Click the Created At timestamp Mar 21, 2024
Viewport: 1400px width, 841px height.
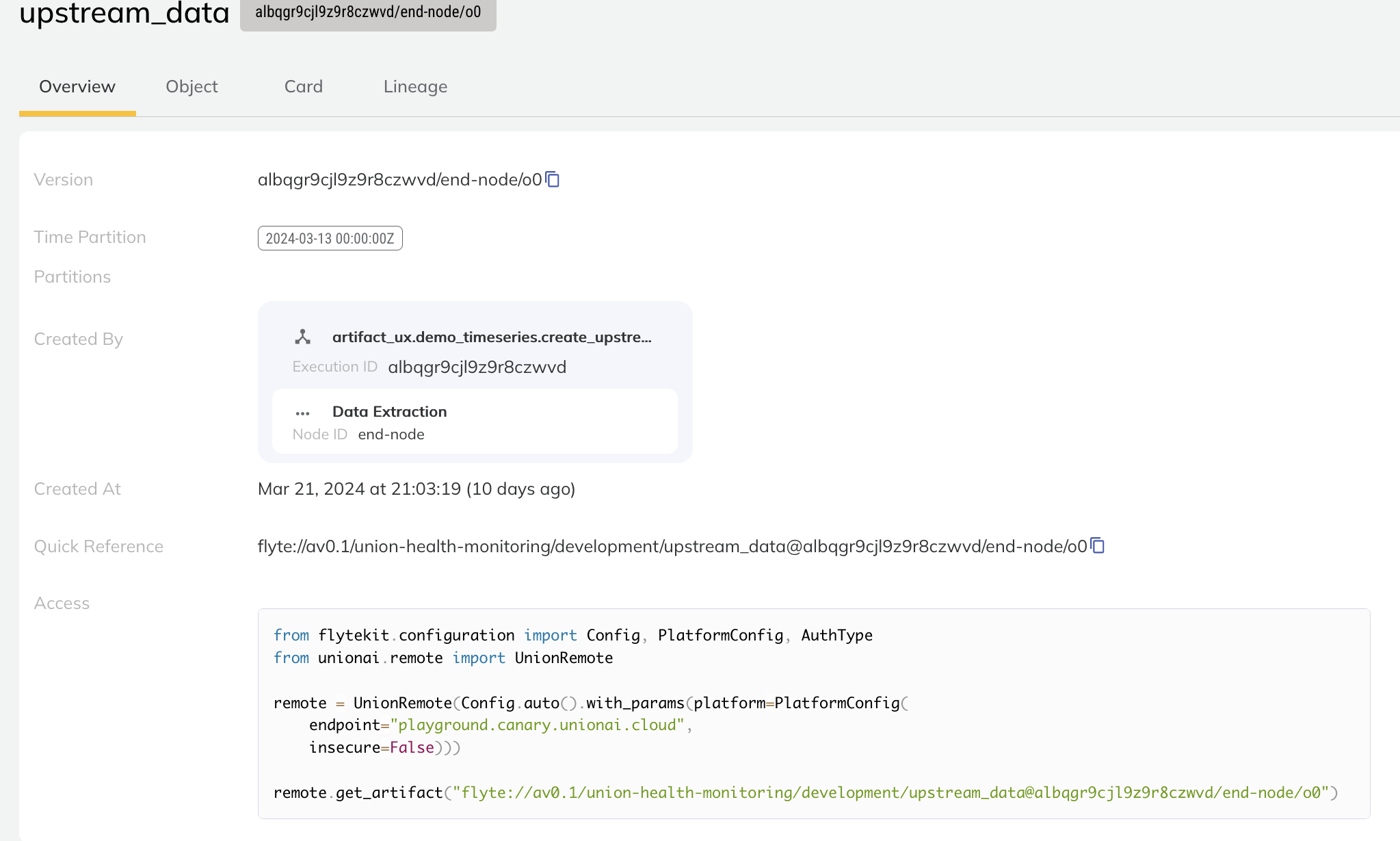click(416, 489)
